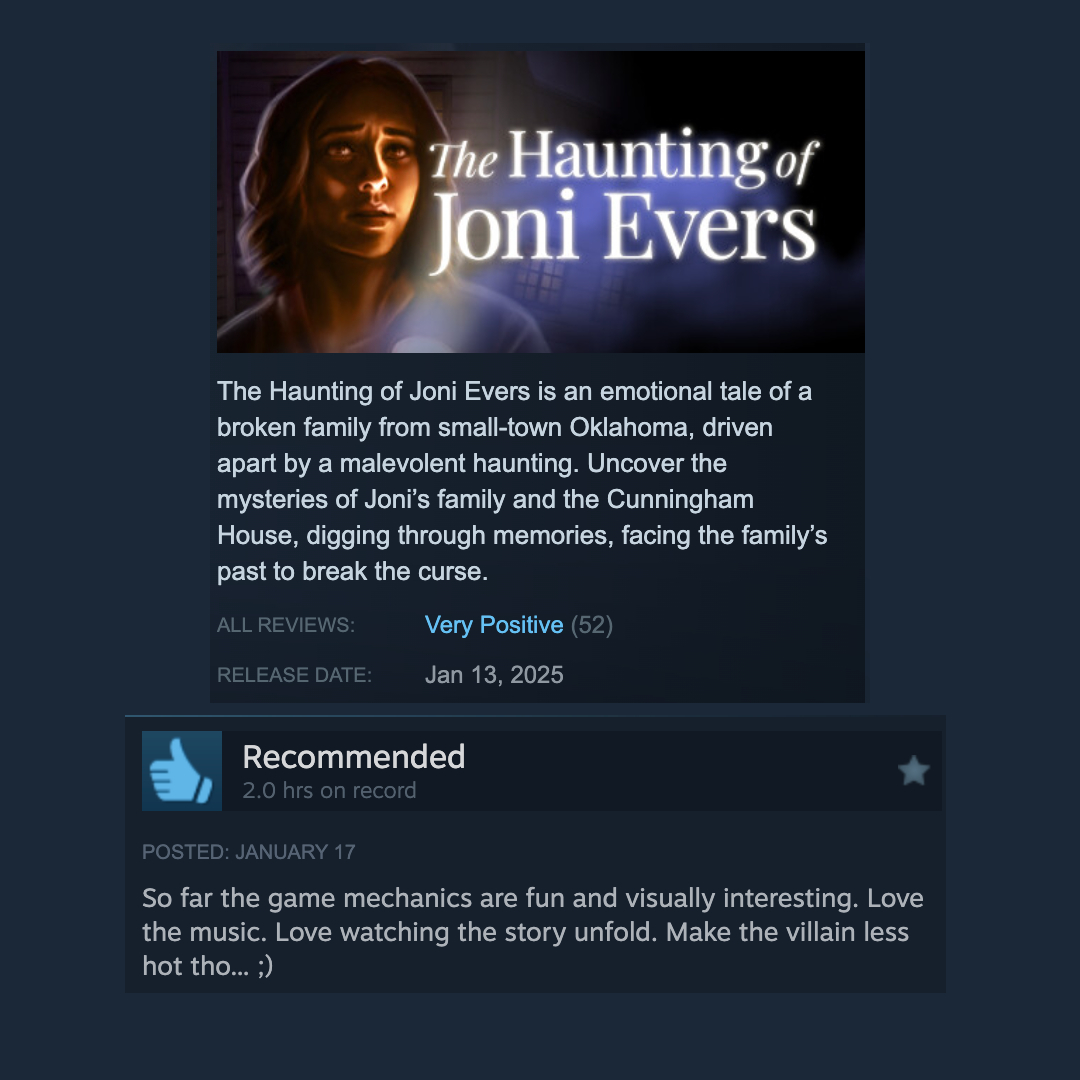Click the review text about game mechanics
Viewport: 1080px width, 1080px height.
pos(532,932)
